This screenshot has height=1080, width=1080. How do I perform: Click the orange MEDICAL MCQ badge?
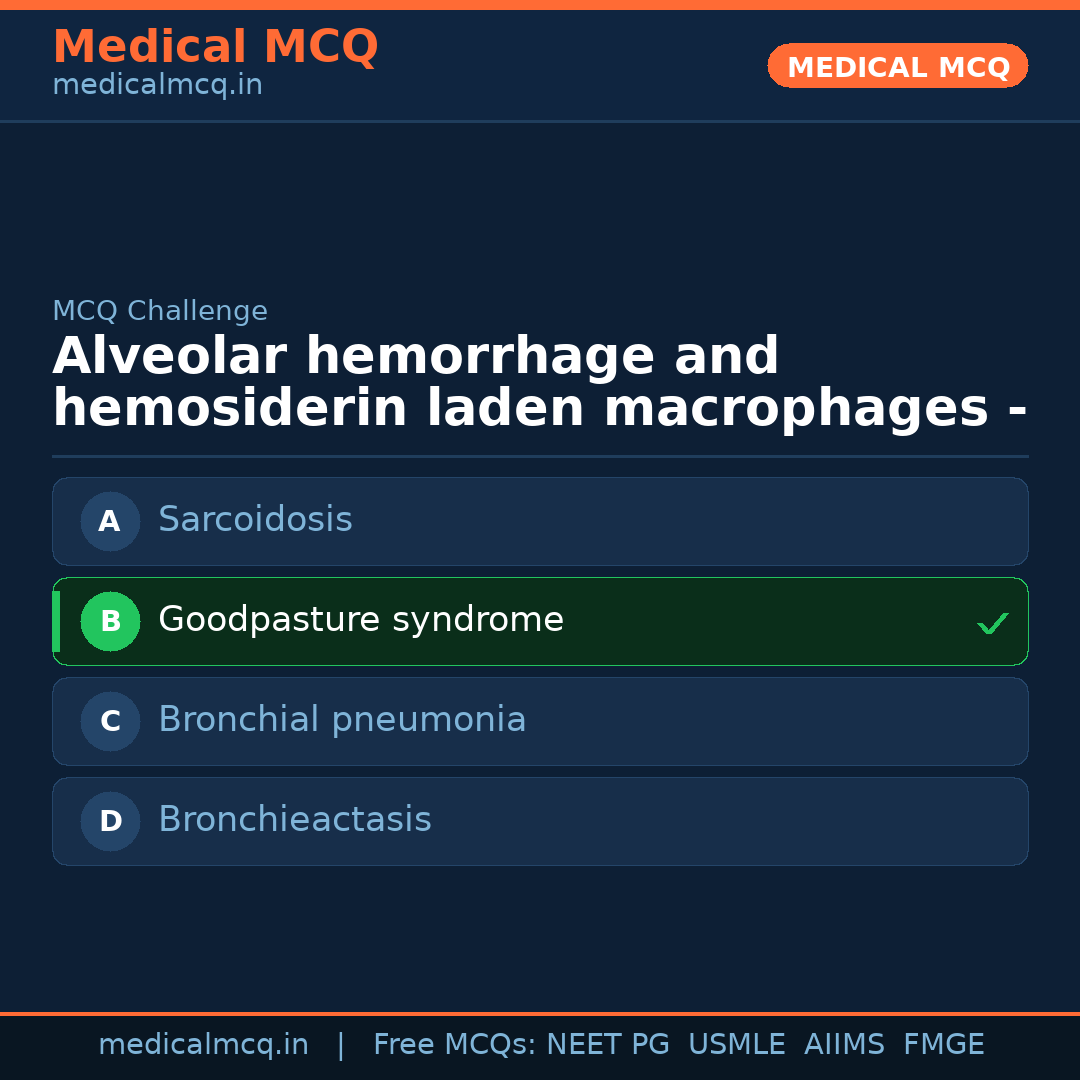(898, 67)
